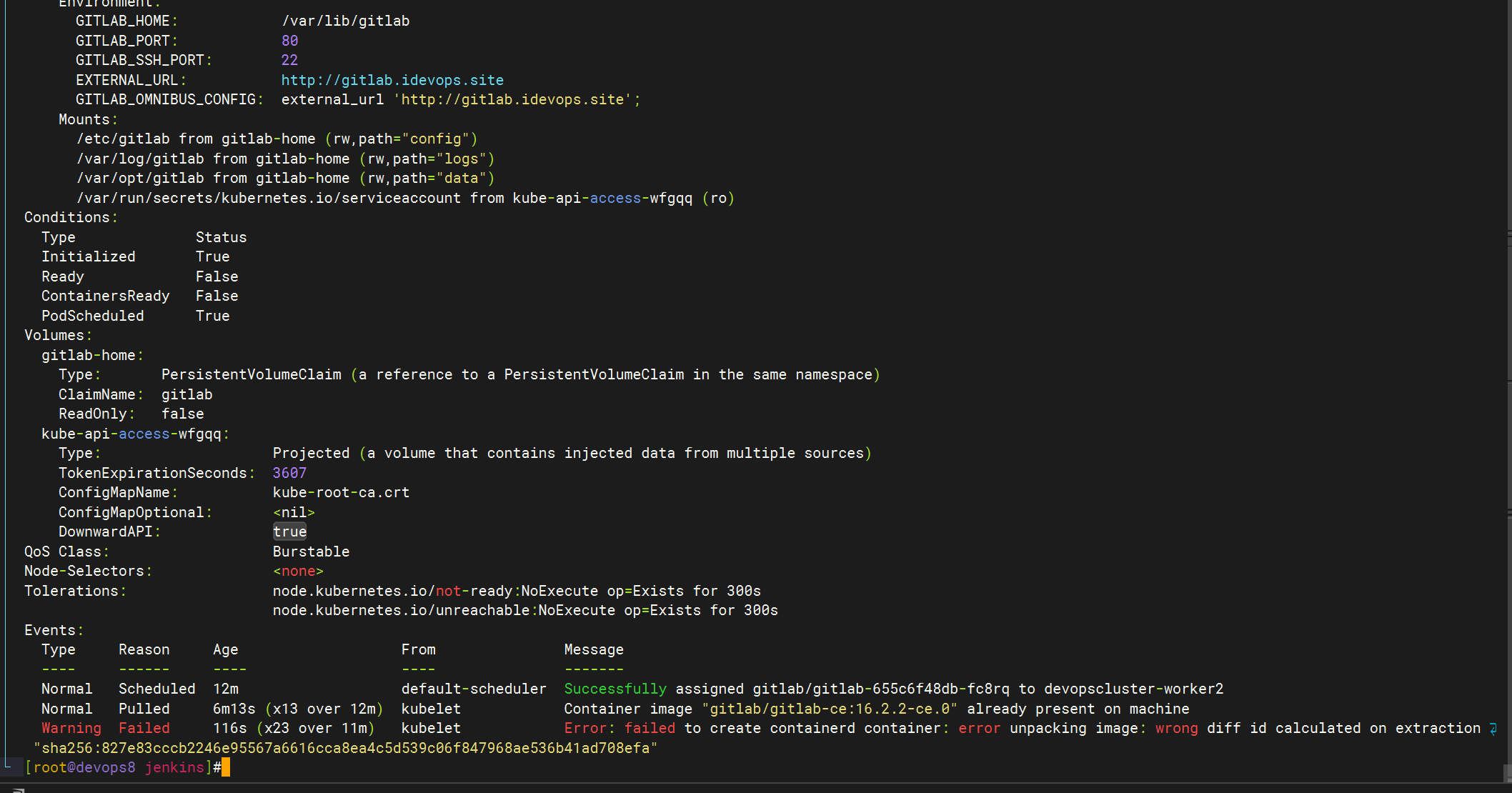Image resolution: width=1512 pixels, height=793 pixels.
Task: Click the root@devops8 prompt text
Action: pyautogui.click(x=84, y=767)
